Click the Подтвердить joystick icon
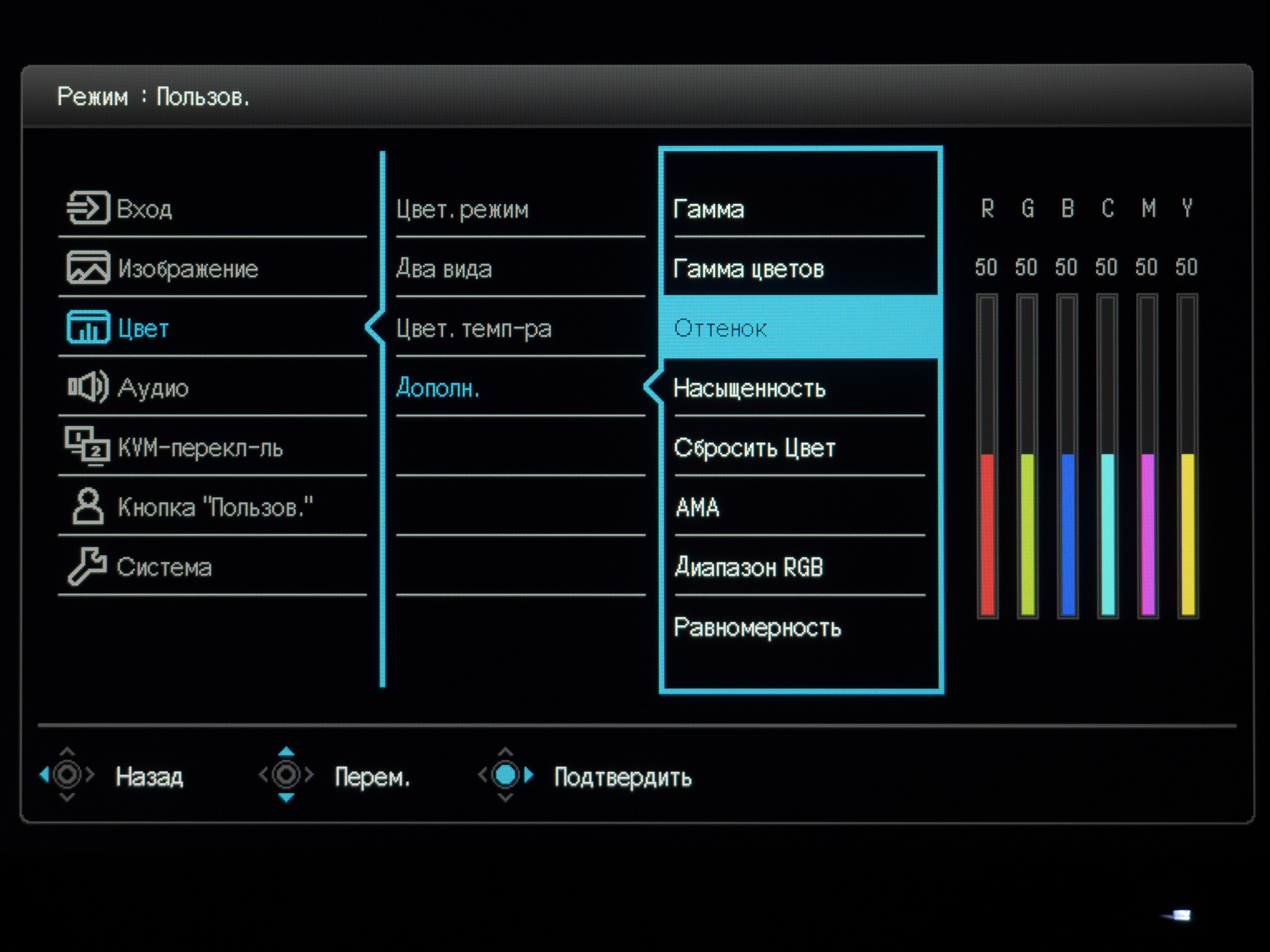The width and height of the screenshot is (1270, 952). (506, 775)
